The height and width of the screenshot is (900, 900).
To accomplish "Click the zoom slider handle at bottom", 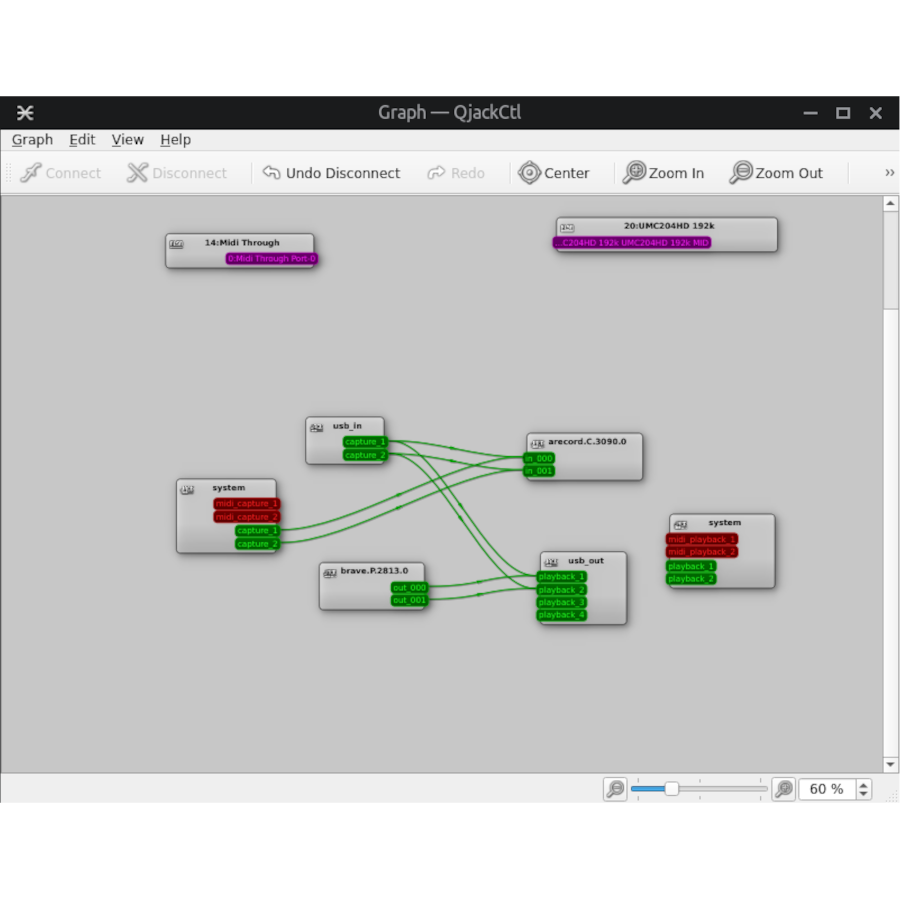I will [672, 789].
